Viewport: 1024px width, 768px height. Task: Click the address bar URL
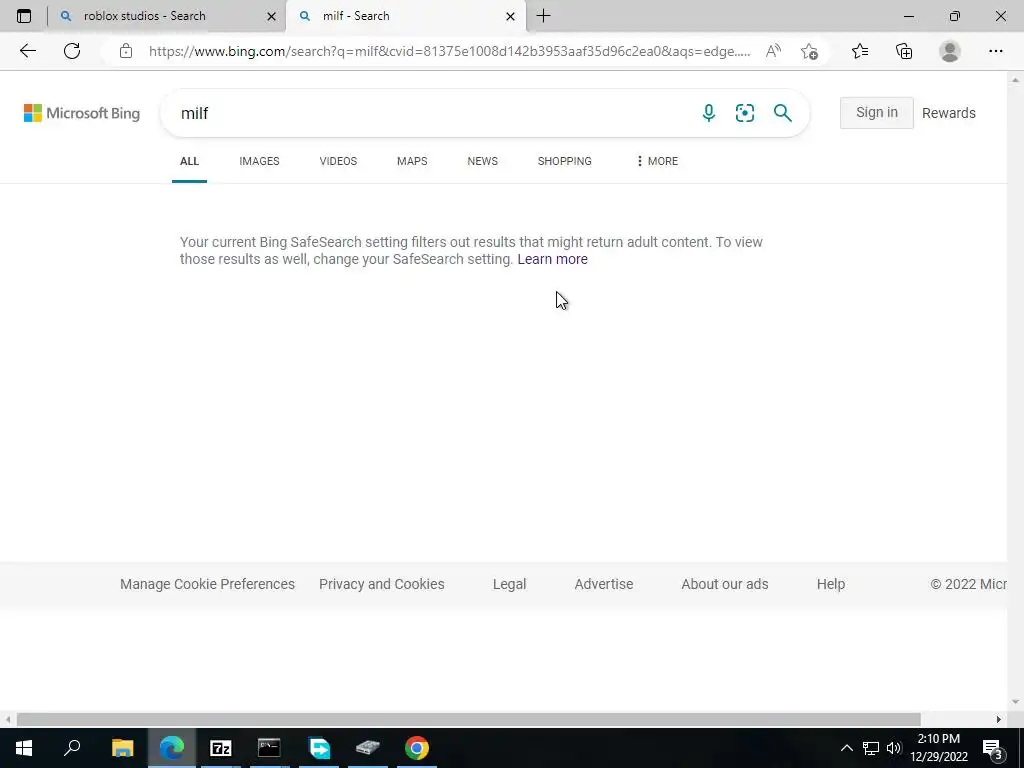[x=449, y=52]
